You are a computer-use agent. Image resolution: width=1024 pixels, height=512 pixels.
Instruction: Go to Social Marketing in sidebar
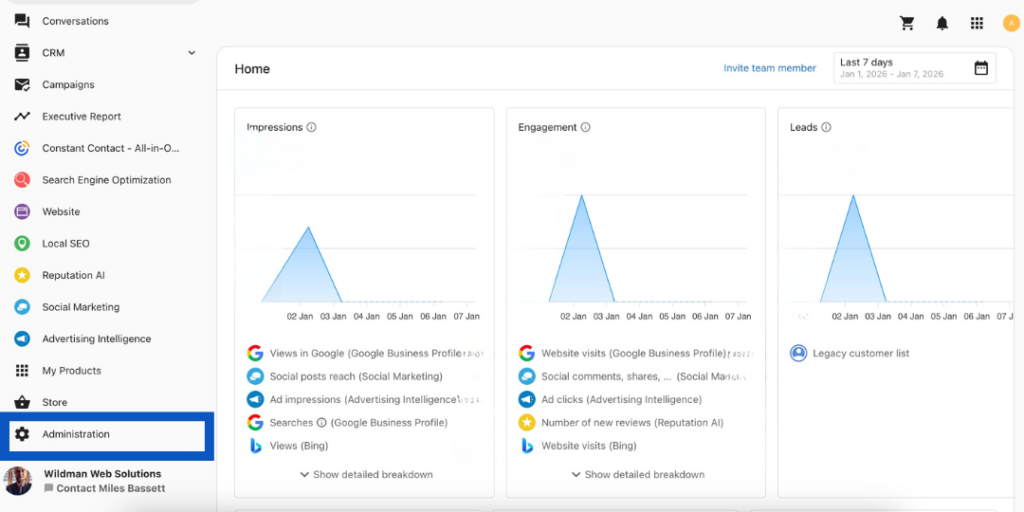pos(80,307)
